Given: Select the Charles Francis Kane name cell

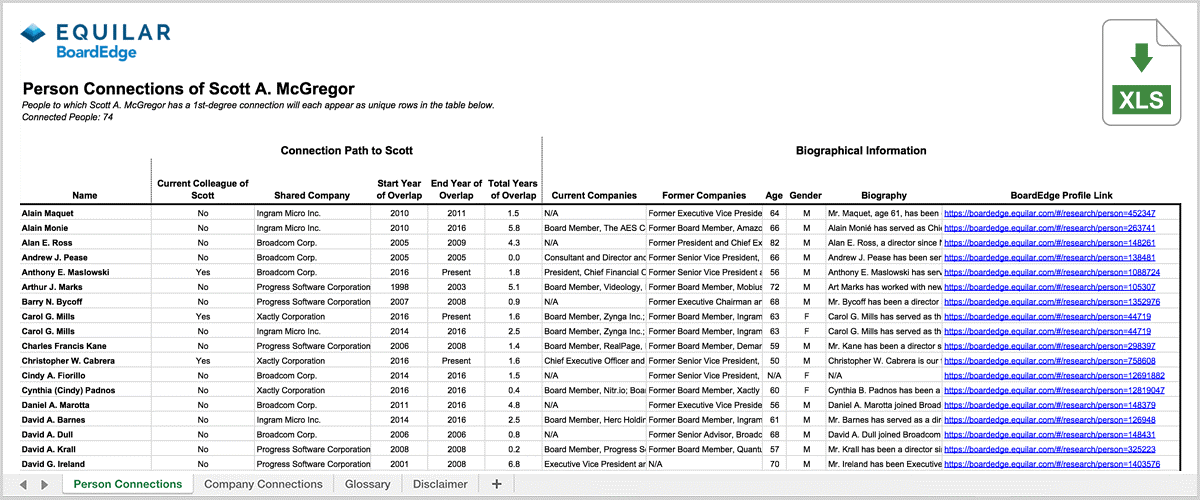Looking at the screenshot, I should pos(85,346).
